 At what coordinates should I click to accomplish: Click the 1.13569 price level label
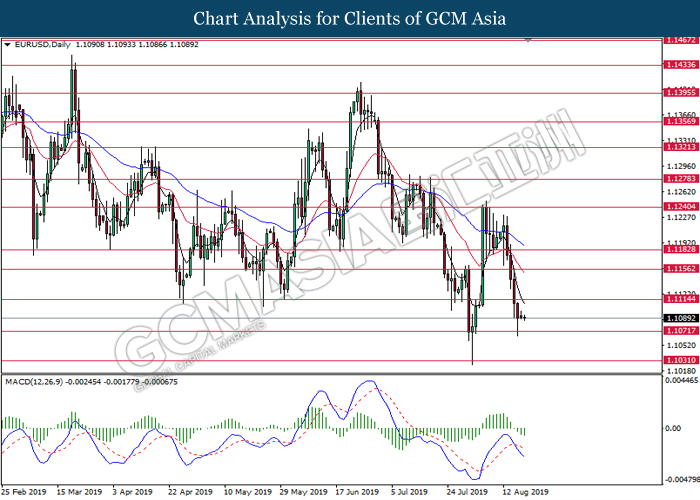click(681, 121)
